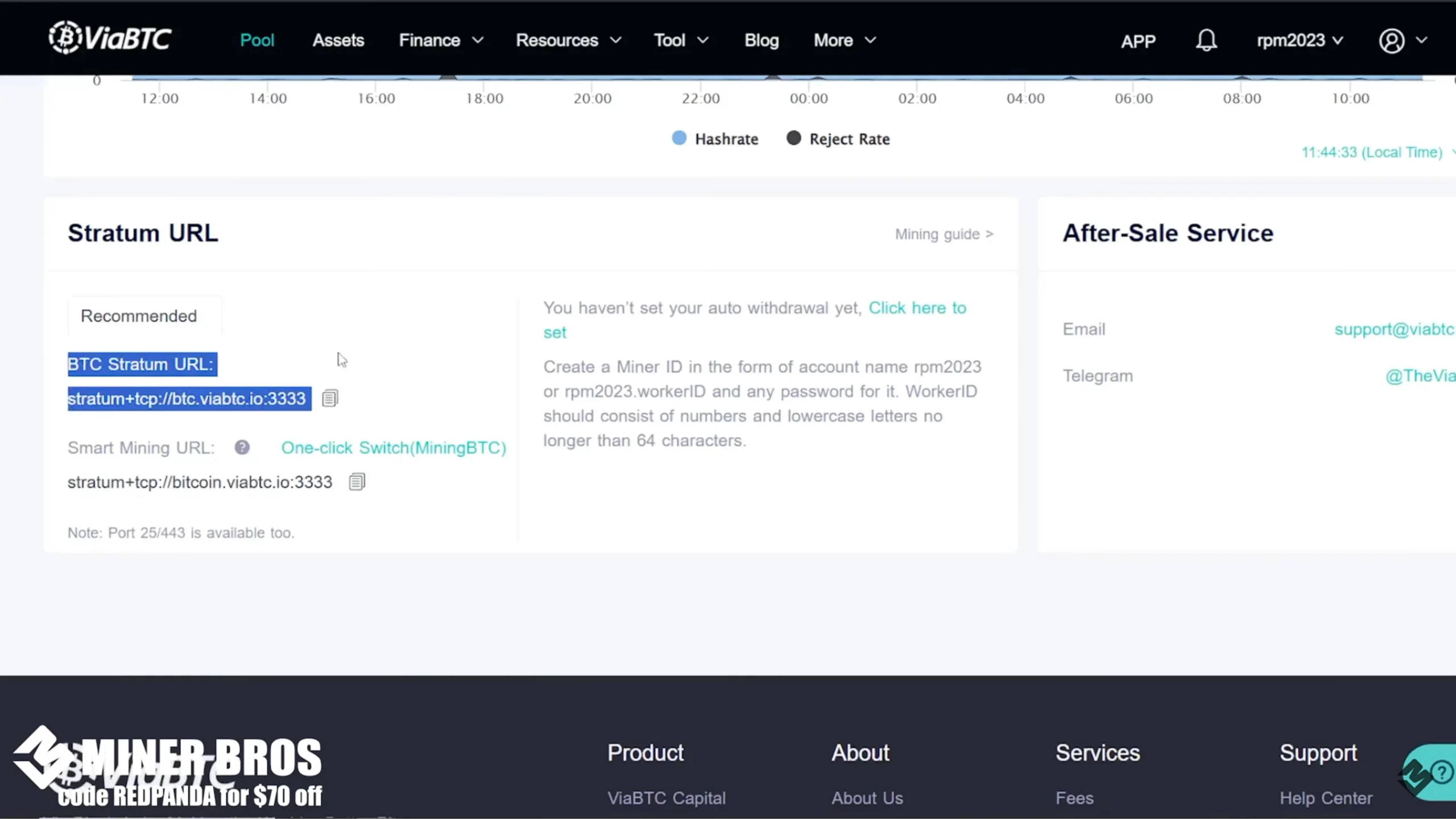Click the stratum+tcp://btc.viabtc.io:3333 text

[187, 398]
